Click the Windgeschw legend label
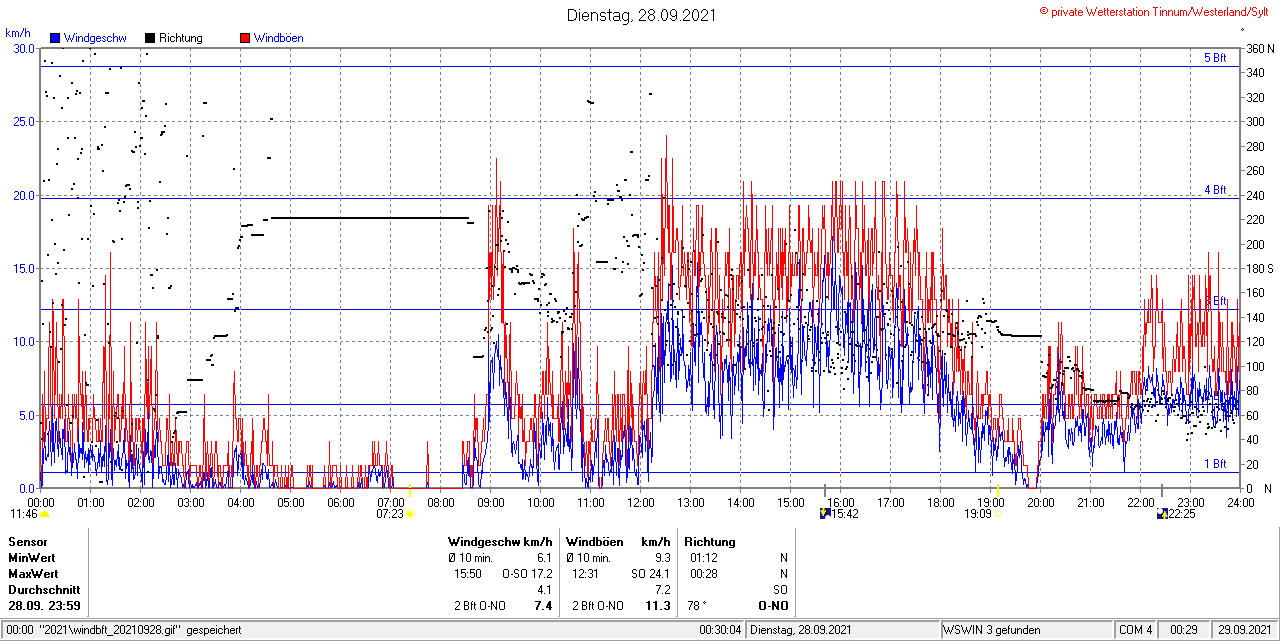Viewport: 1280px width, 641px height. coord(94,38)
